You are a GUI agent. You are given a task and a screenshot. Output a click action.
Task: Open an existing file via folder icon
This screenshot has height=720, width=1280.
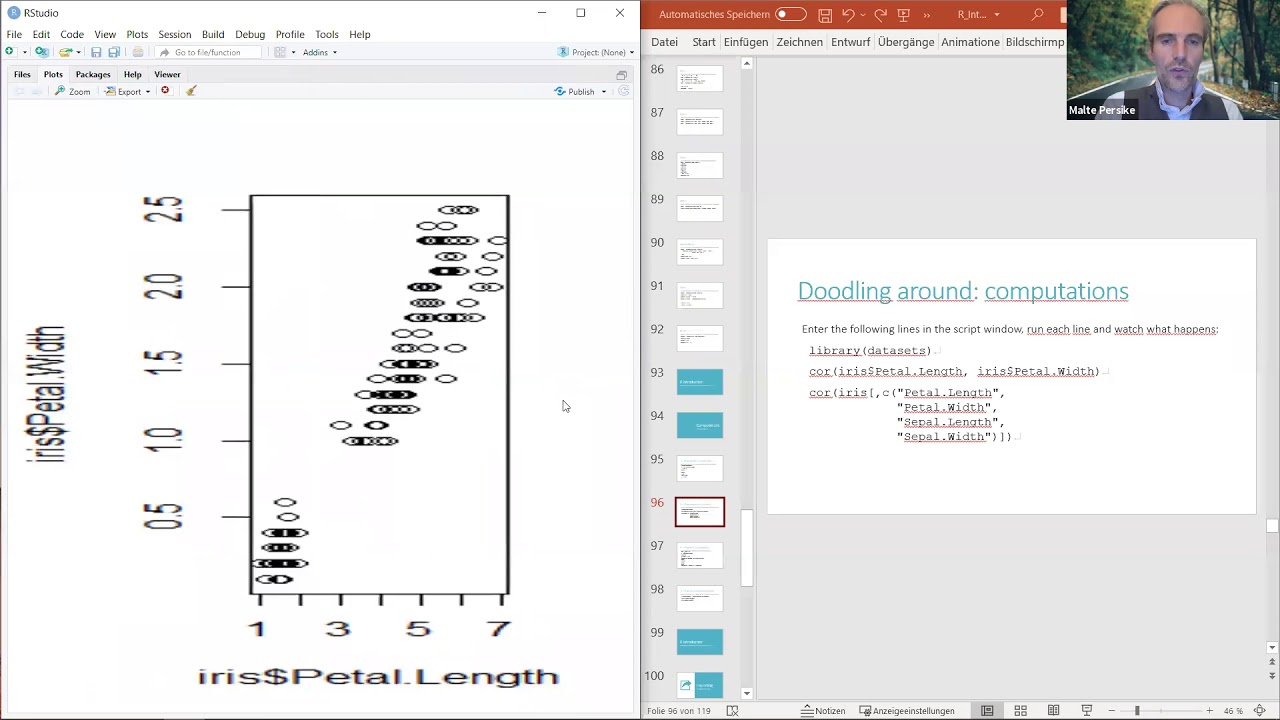point(65,52)
